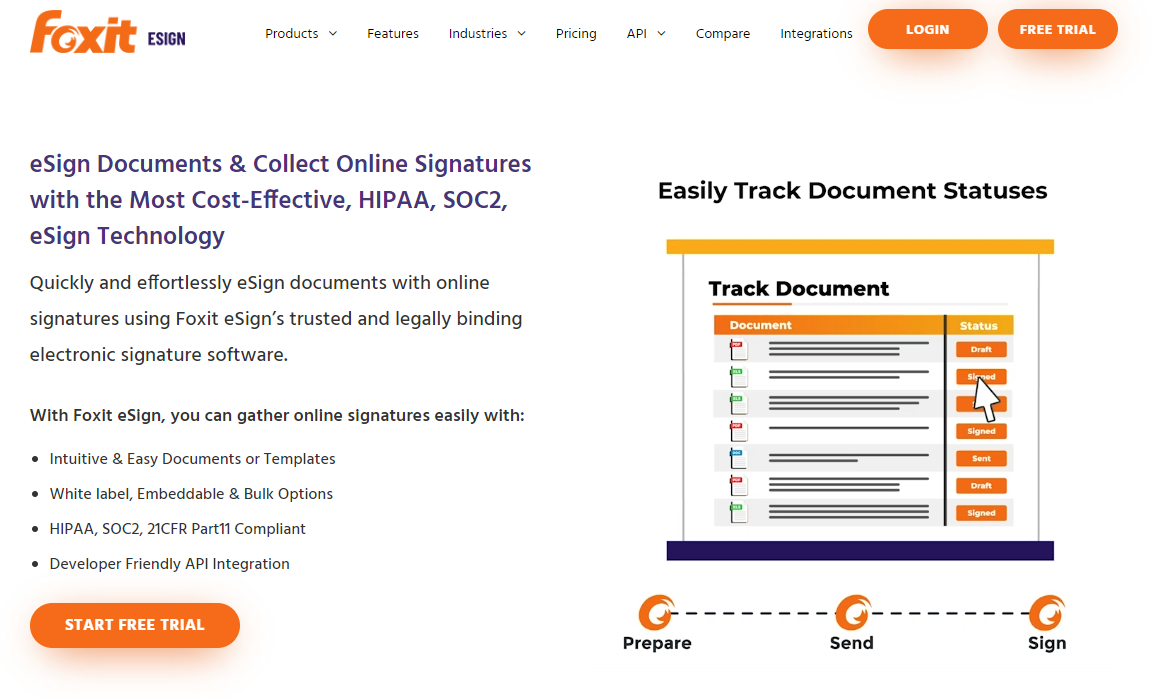Click the Send step Foxit icon
1153x699 pixels.
click(x=853, y=612)
